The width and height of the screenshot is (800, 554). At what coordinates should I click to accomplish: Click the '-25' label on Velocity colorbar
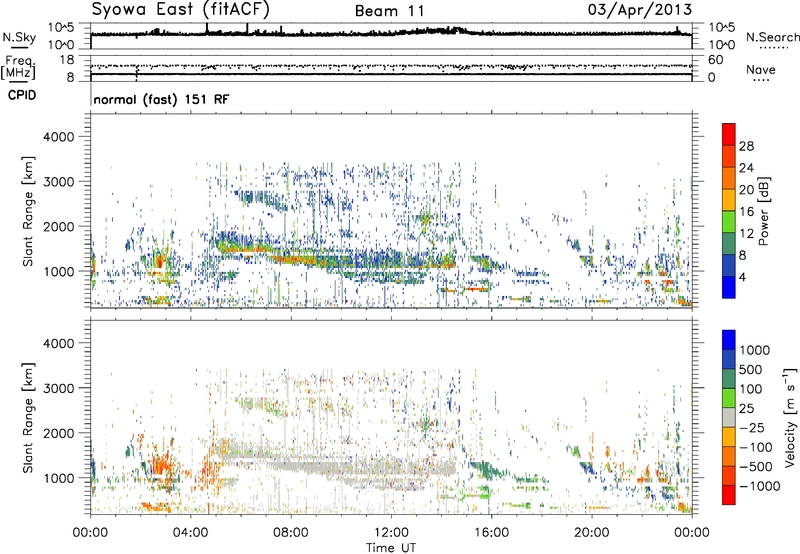(752, 427)
